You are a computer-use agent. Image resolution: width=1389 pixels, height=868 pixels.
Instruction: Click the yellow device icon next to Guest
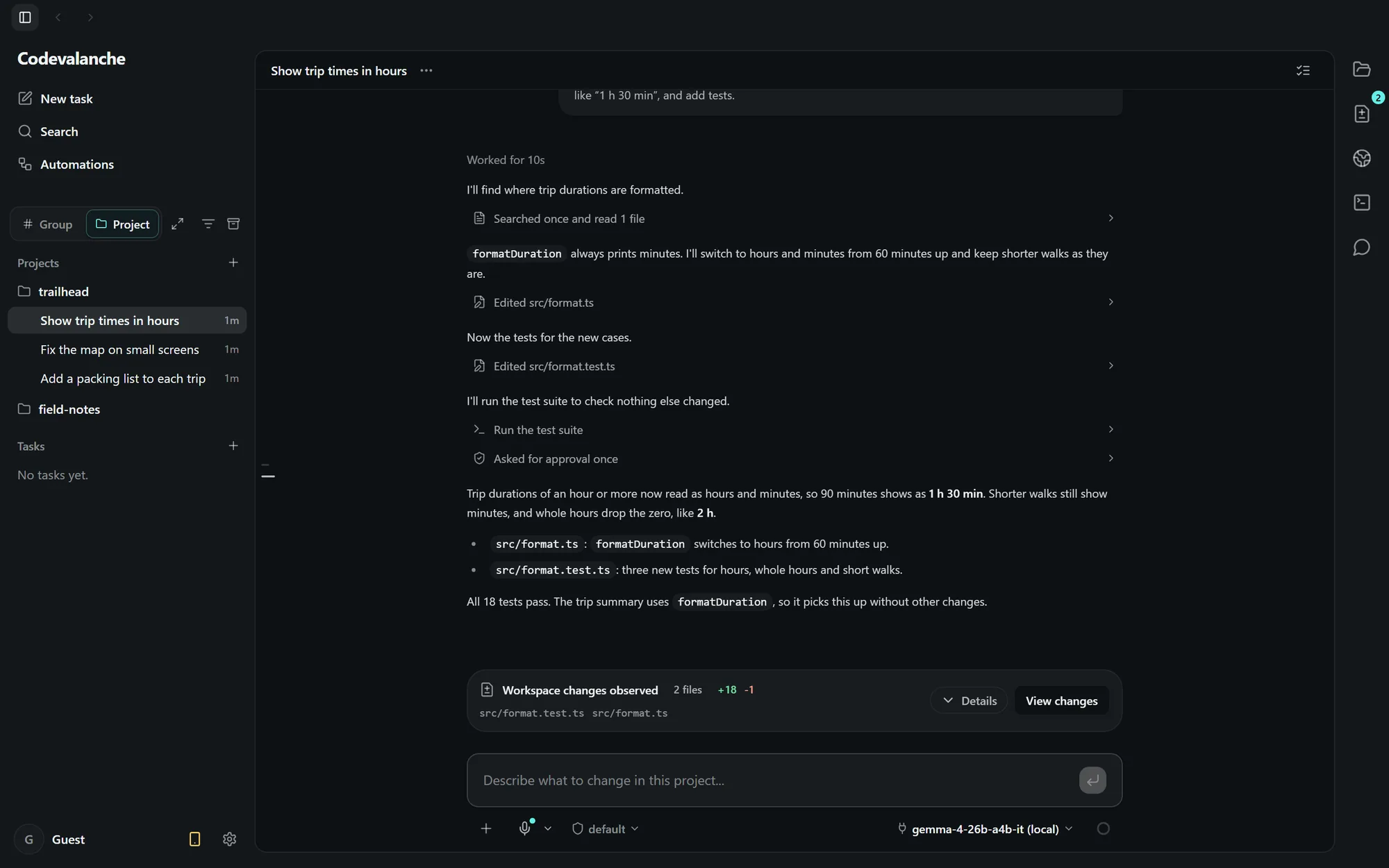pos(194,839)
